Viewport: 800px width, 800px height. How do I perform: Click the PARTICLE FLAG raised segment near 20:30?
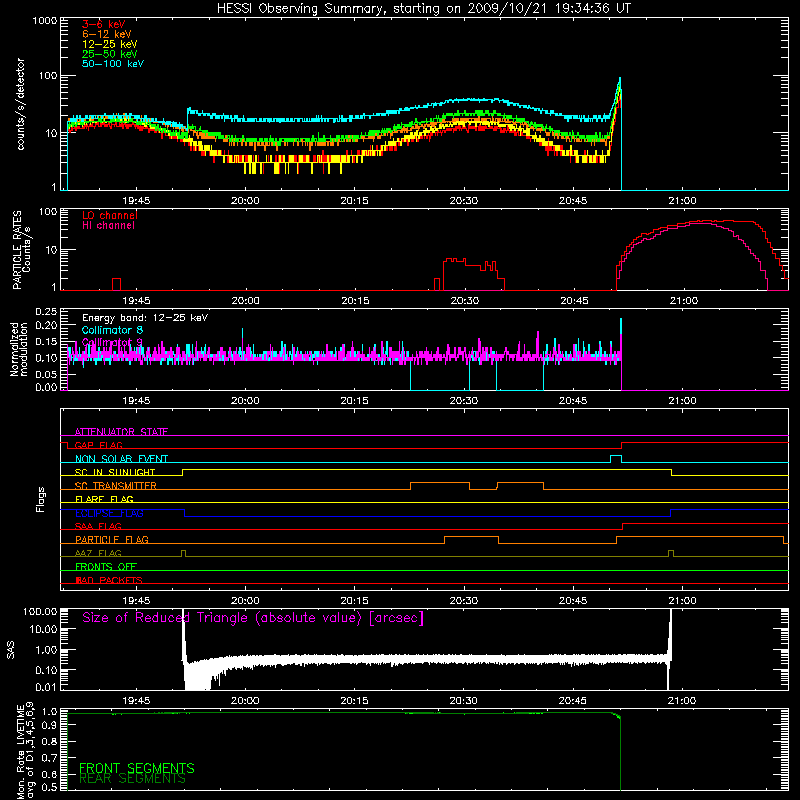471,537
